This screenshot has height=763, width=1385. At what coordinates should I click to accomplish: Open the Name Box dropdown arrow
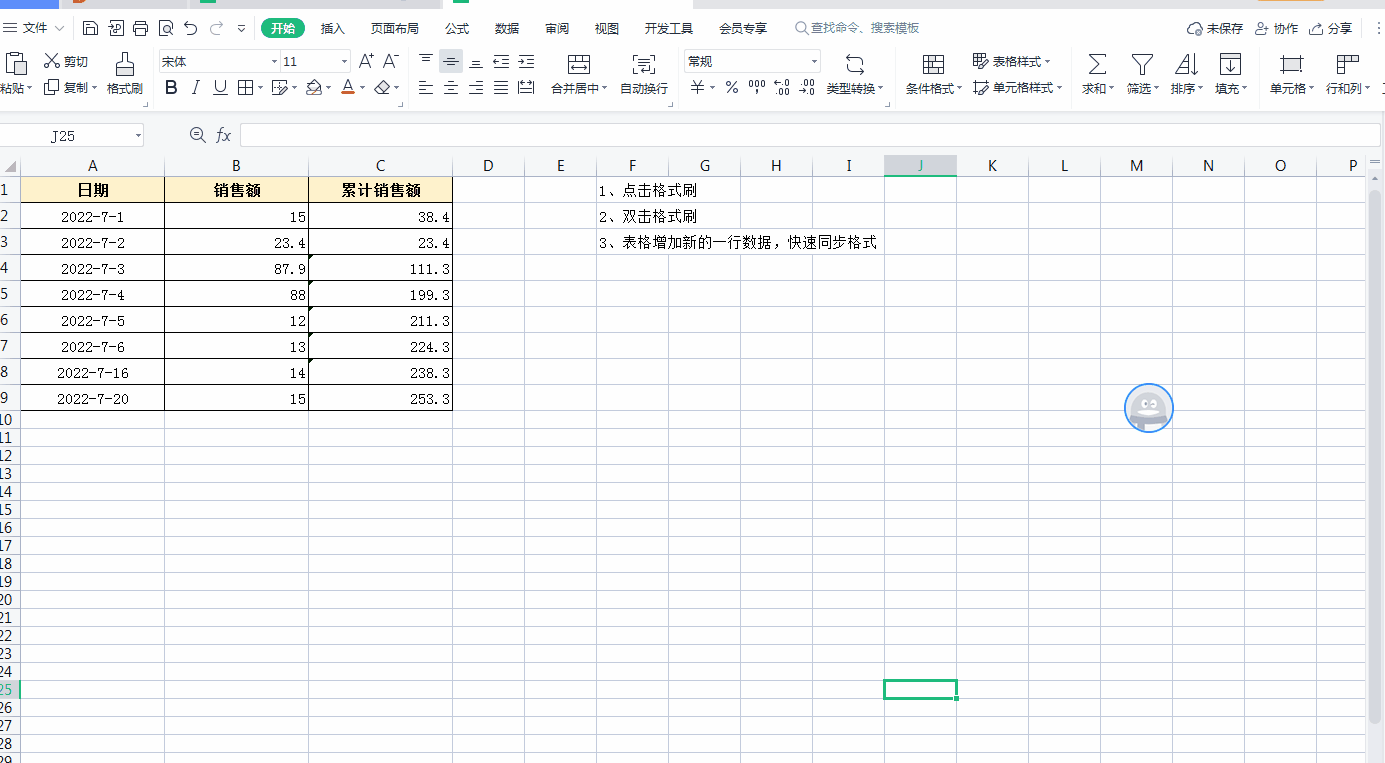pos(137,135)
